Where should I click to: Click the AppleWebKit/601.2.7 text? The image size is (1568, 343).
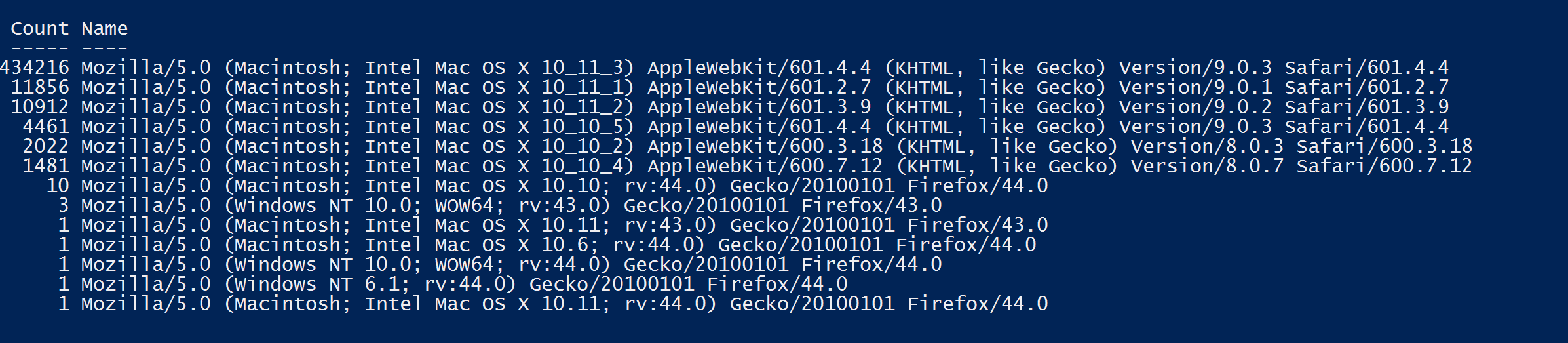coord(759,87)
